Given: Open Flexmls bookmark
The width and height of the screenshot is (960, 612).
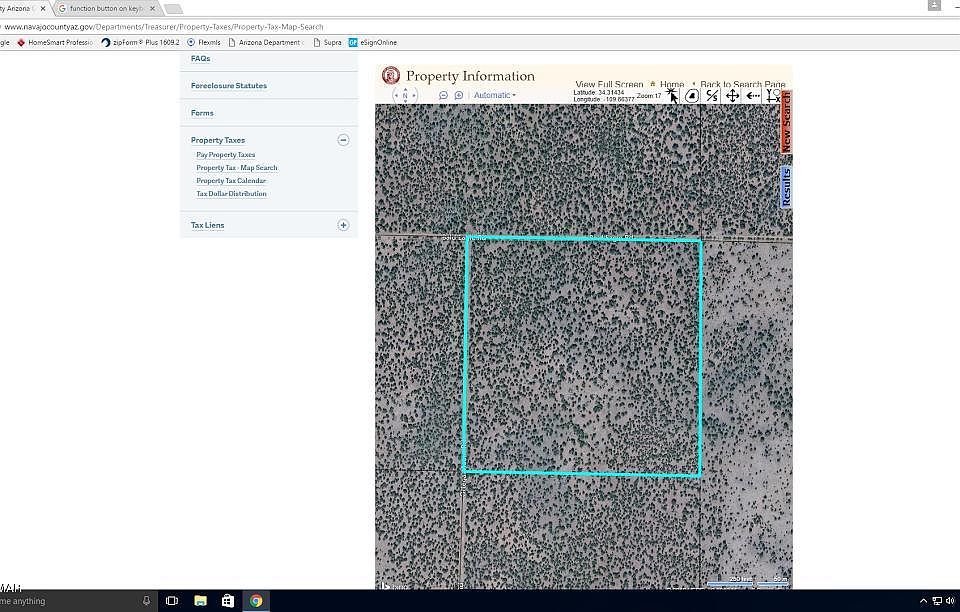Looking at the screenshot, I should coord(203,42).
